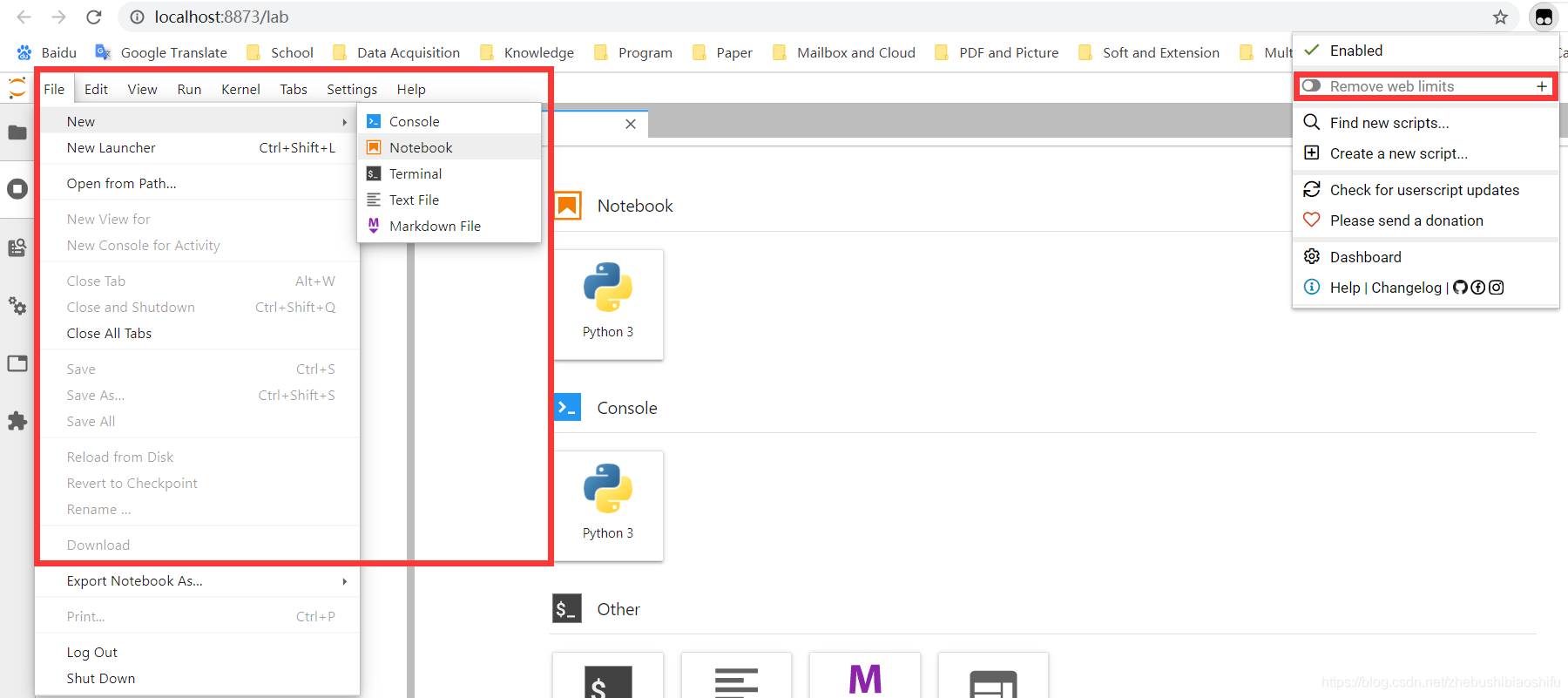
Task: Open the JupyterLab Help menu in the menu bar
Action: [x=411, y=89]
